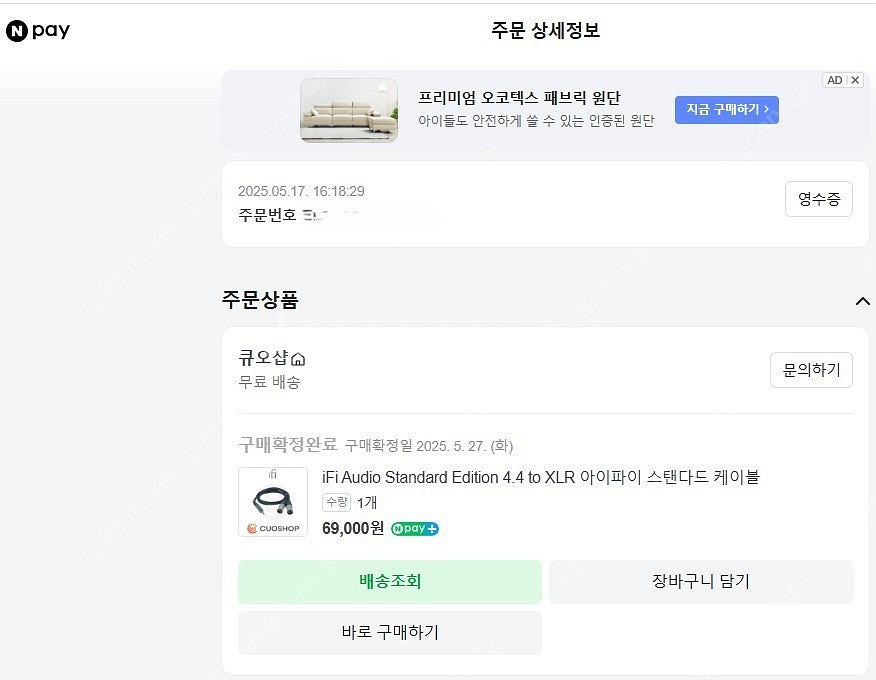Image resolution: width=876 pixels, height=680 pixels.
Task: Click the 구매확정완료 status label
Action: 287,445
